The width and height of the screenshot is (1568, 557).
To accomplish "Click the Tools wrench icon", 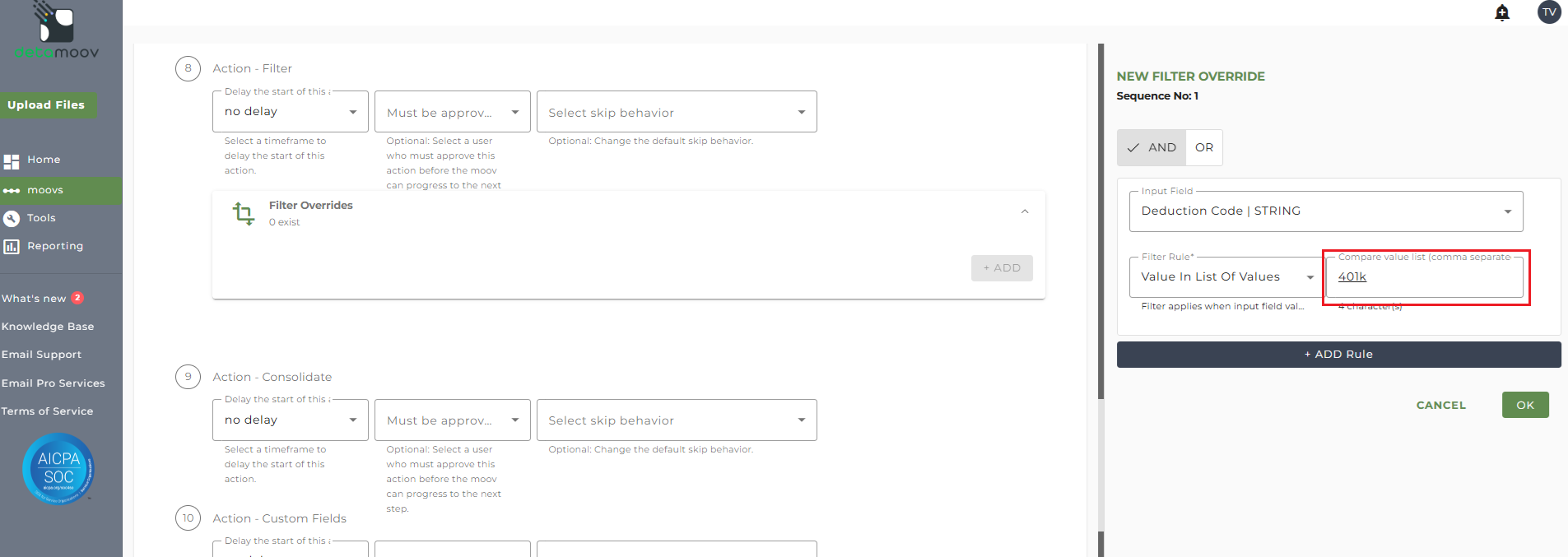I will 12,218.
